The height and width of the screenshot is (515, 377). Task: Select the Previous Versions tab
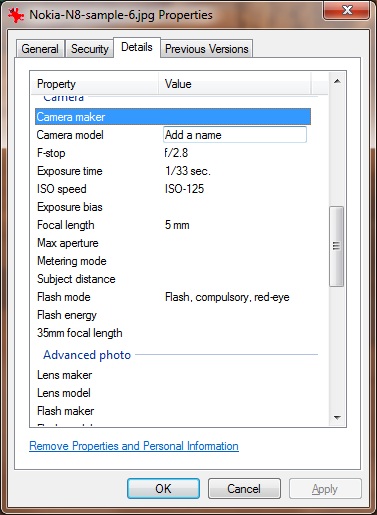point(207,49)
